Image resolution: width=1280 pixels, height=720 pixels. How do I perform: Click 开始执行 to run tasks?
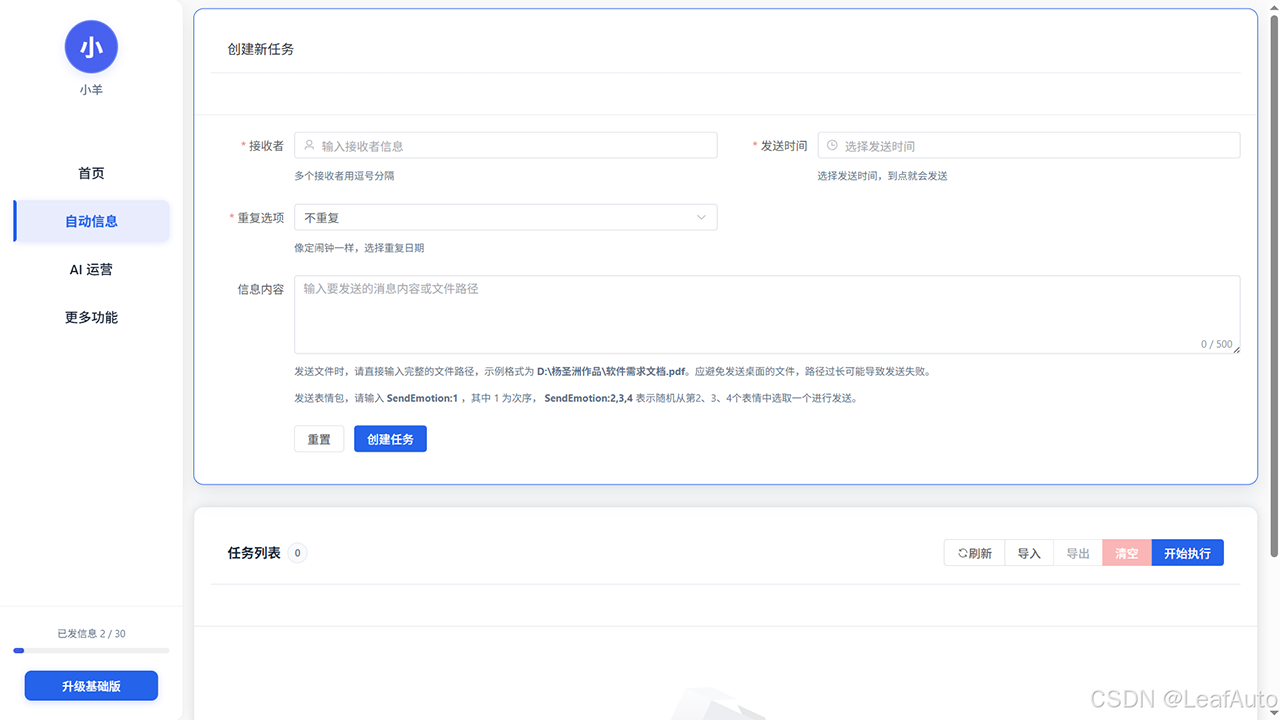click(x=1187, y=552)
